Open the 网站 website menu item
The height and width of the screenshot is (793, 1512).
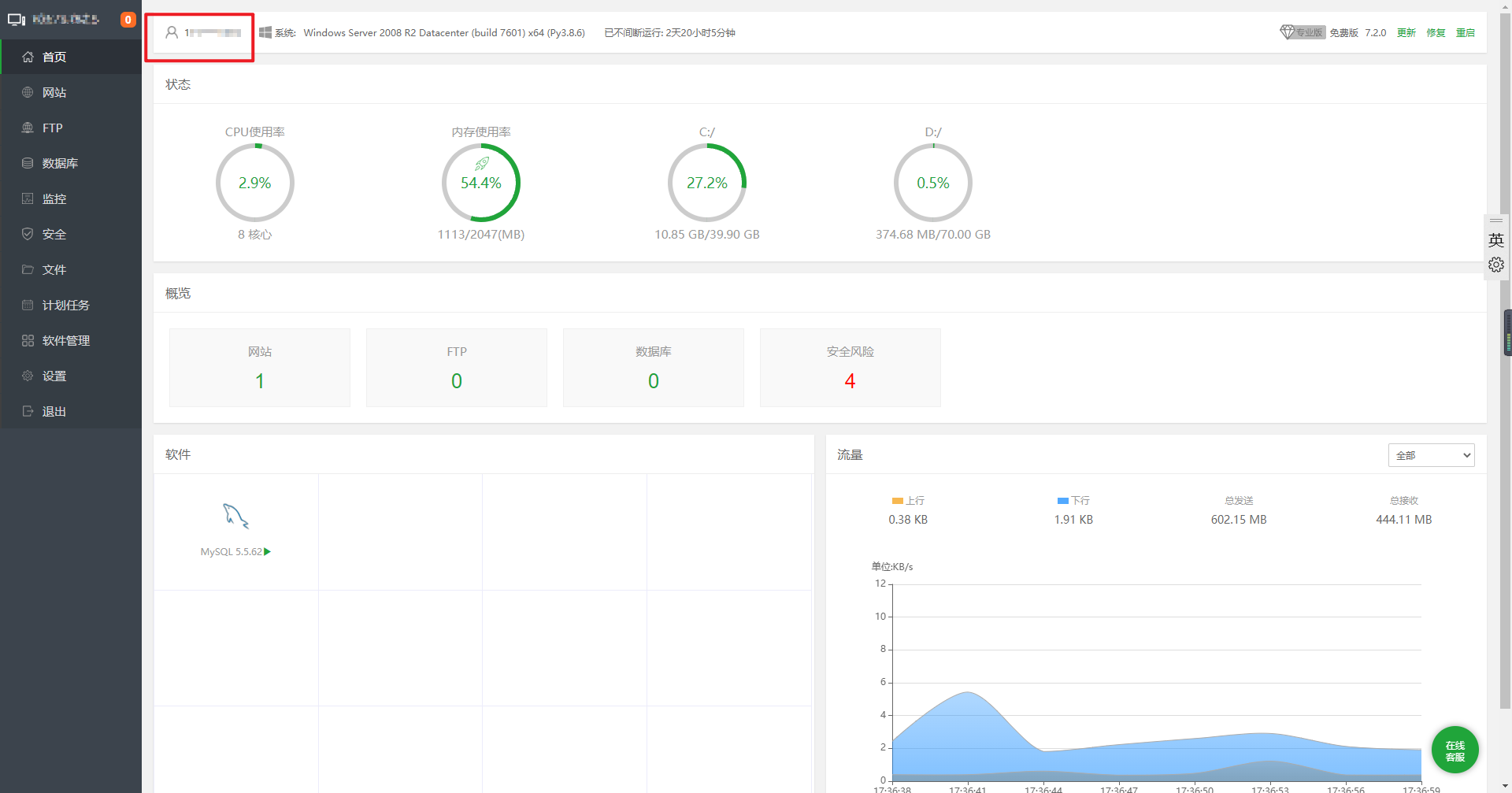tap(71, 92)
